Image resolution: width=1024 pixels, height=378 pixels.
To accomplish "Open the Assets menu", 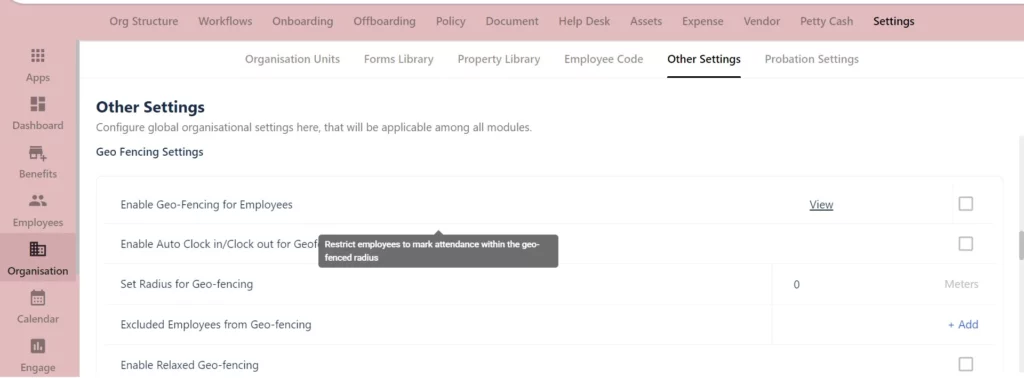I will tap(646, 21).
